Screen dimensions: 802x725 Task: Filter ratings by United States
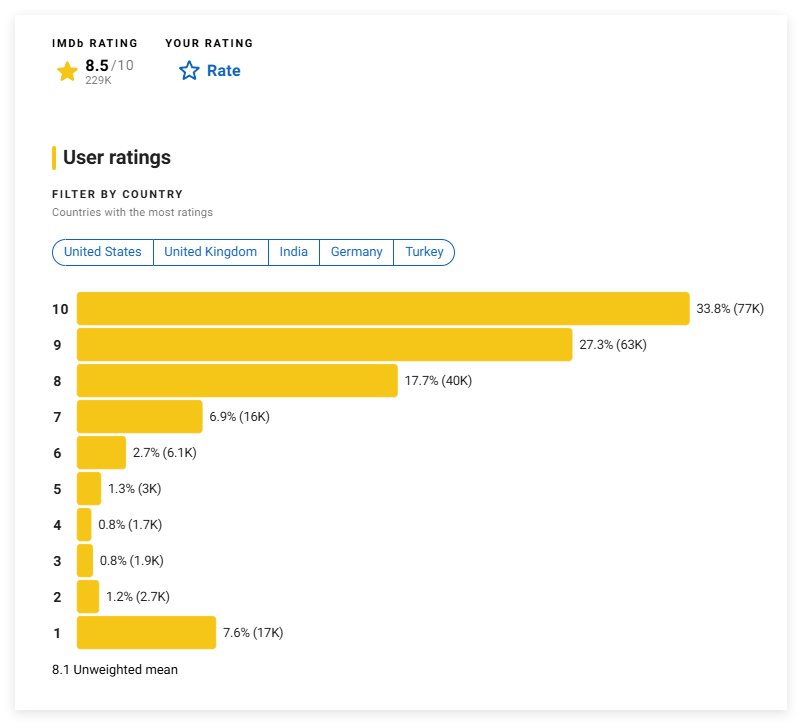[x=103, y=252]
